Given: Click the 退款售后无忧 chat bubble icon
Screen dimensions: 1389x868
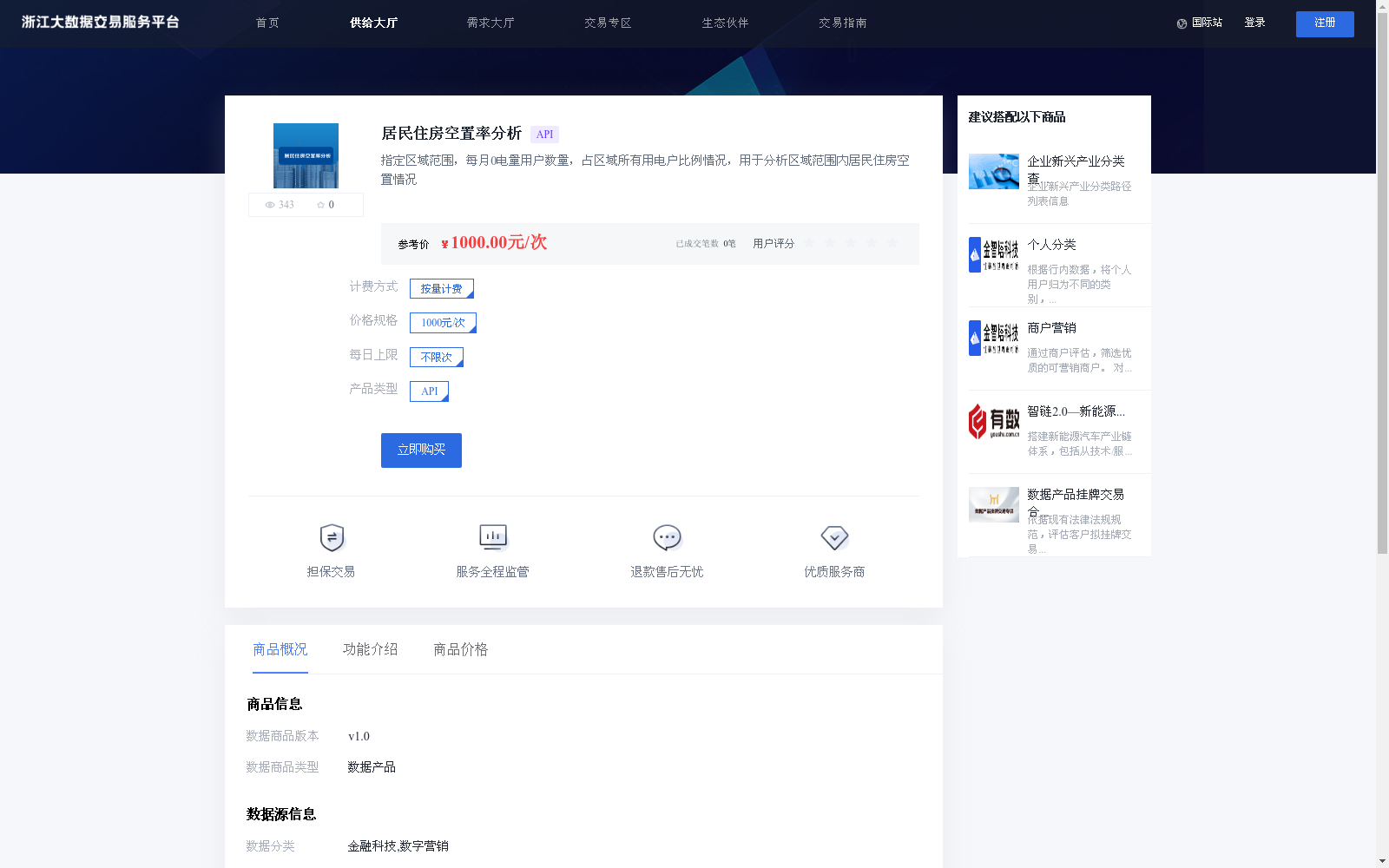Looking at the screenshot, I should click(x=667, y=538).
